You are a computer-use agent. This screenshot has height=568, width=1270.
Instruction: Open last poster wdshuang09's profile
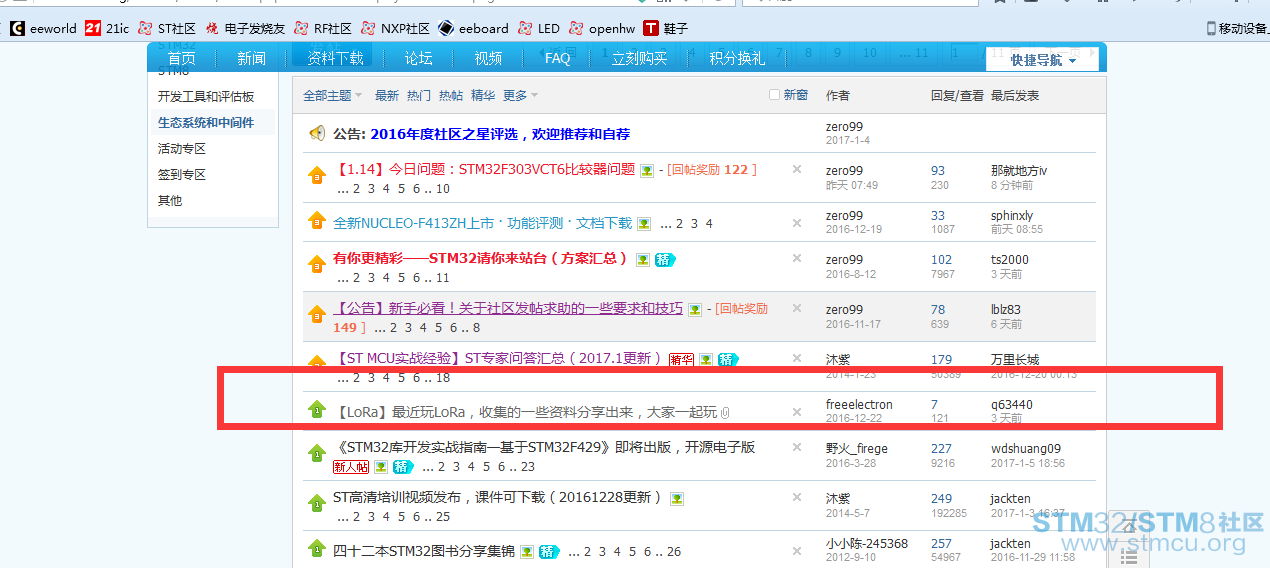click(1026, 449)
